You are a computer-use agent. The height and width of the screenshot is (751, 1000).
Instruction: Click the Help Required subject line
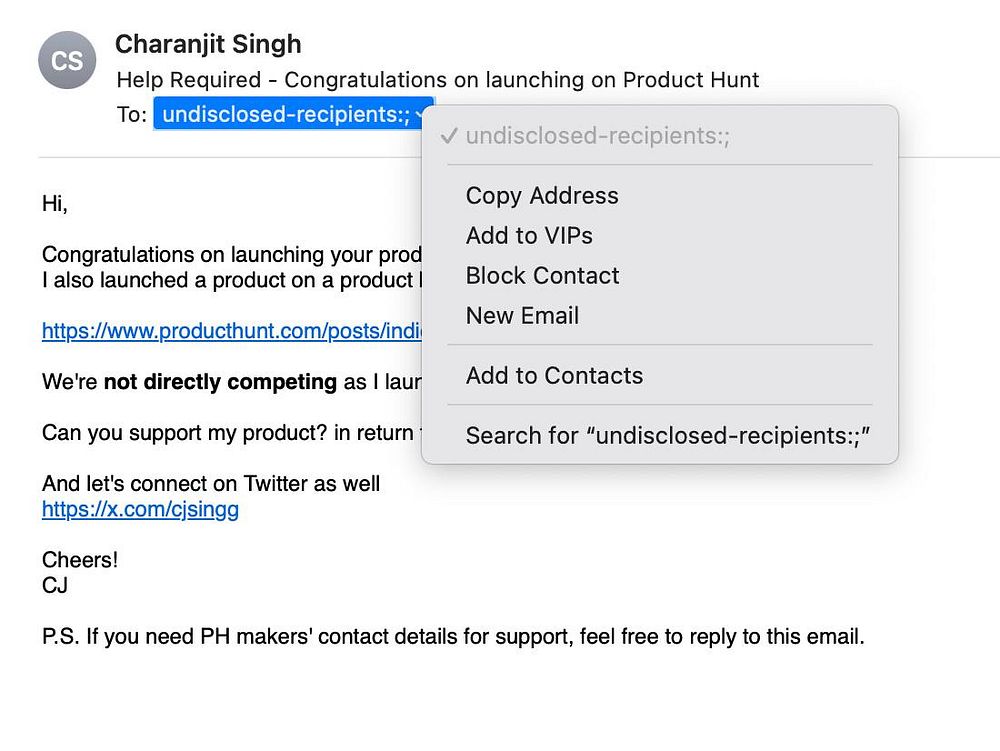pyautogui.click(x=437, y=80)
